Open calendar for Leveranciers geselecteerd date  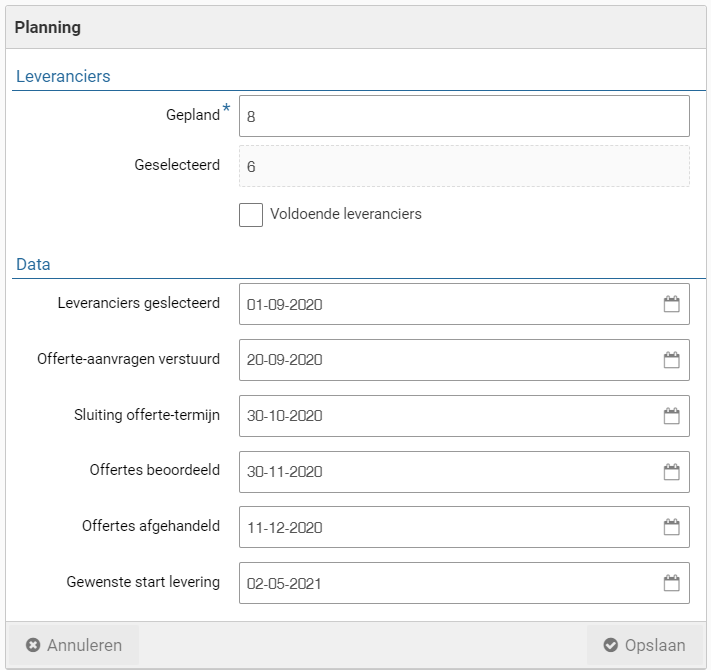(671, 304)
